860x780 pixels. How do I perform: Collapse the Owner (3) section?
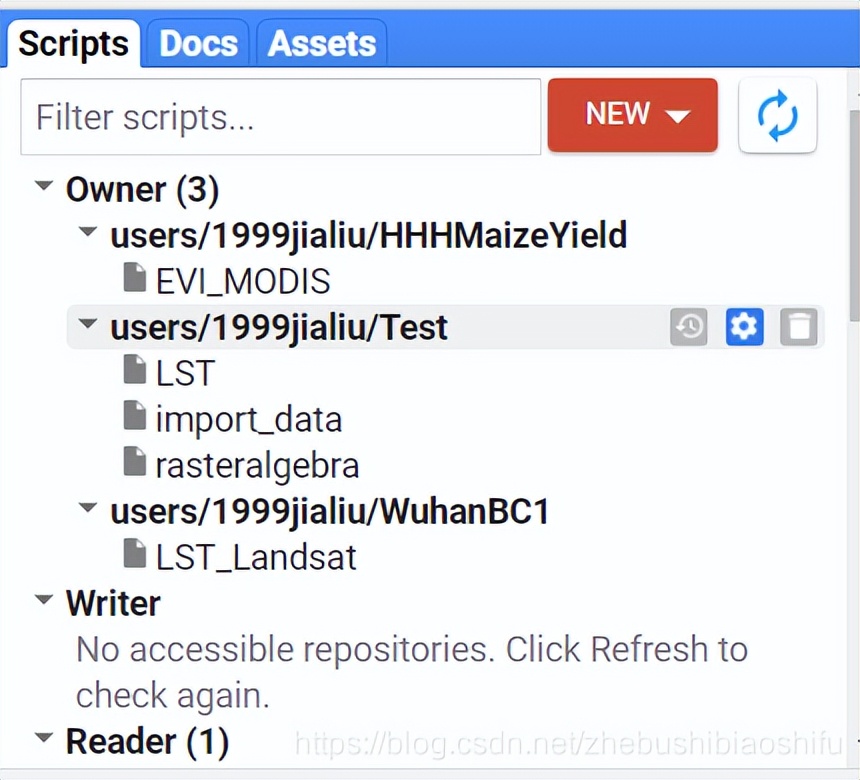pyautogui.click(x=44, y=187)
